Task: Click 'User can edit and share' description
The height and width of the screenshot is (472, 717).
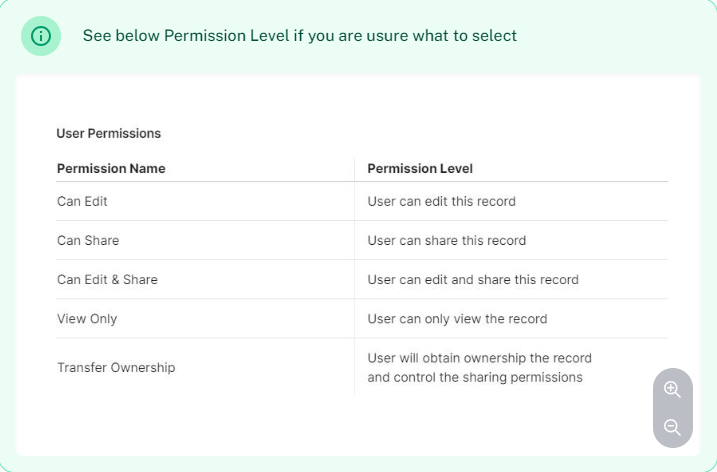Action: pos(473,279)
